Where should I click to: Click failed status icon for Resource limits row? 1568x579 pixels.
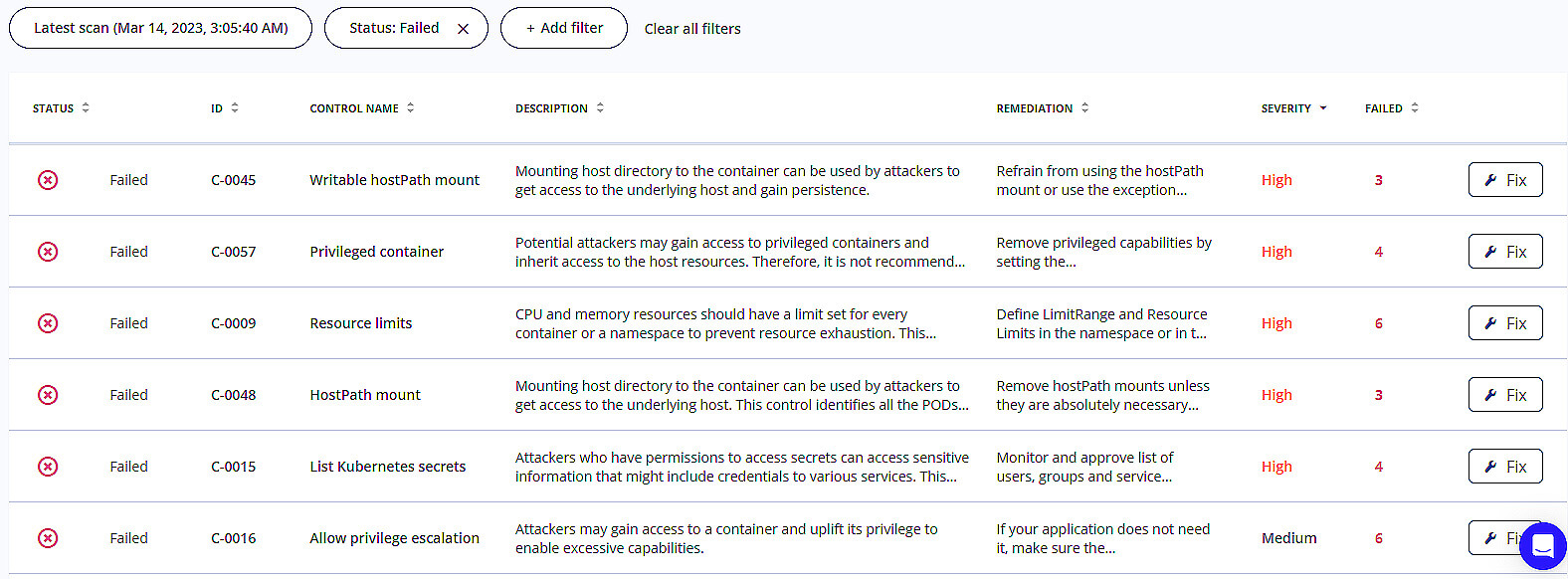point(48,323)
